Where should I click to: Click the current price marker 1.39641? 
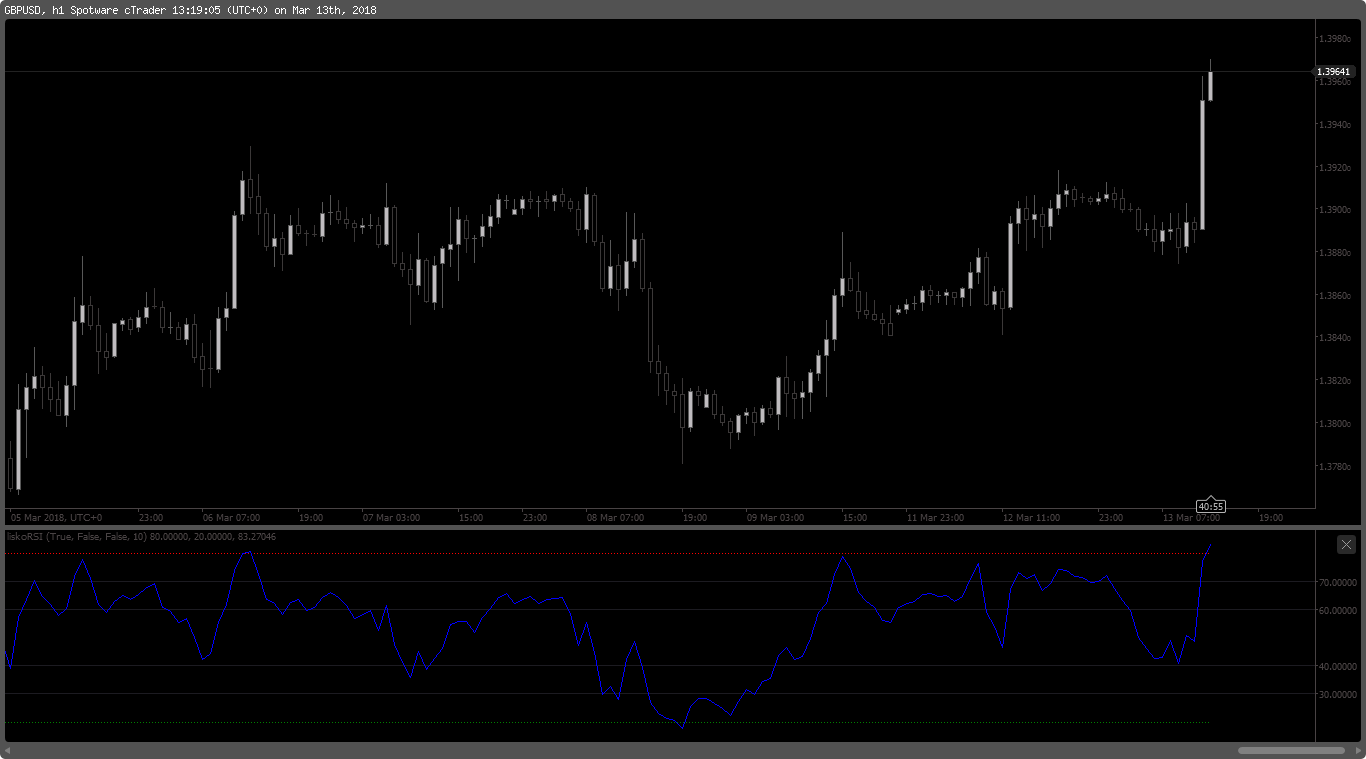click(x=1333, y=72)
